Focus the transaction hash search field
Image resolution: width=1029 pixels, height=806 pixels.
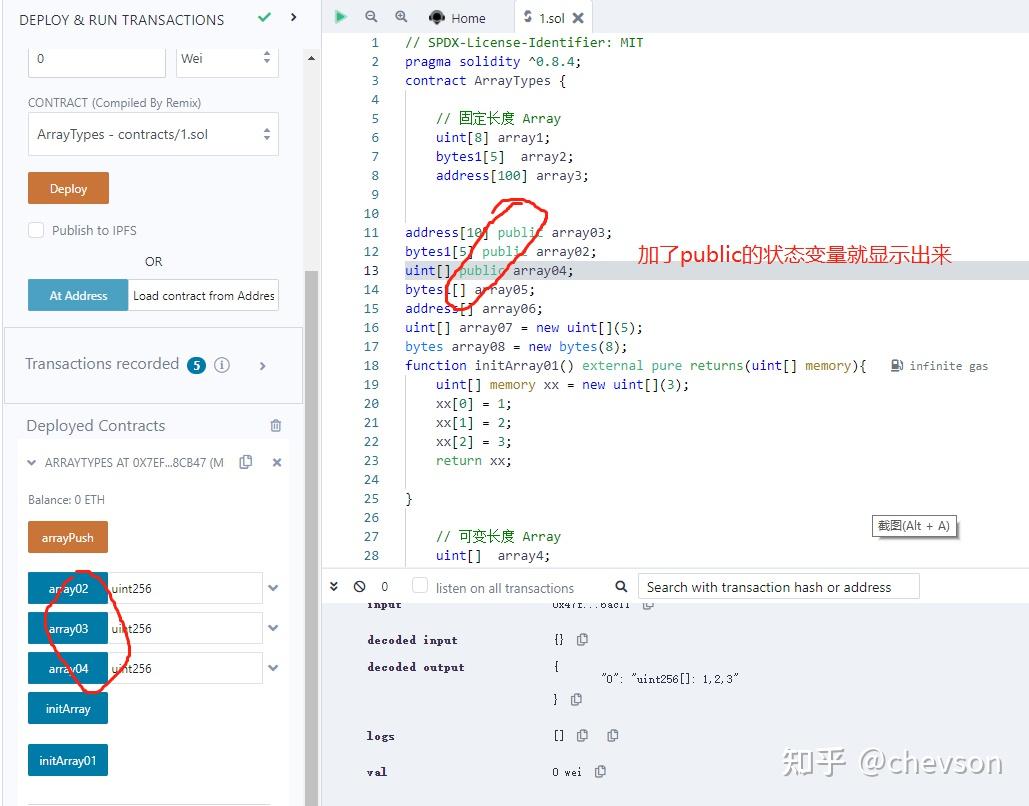click(778, 587)
